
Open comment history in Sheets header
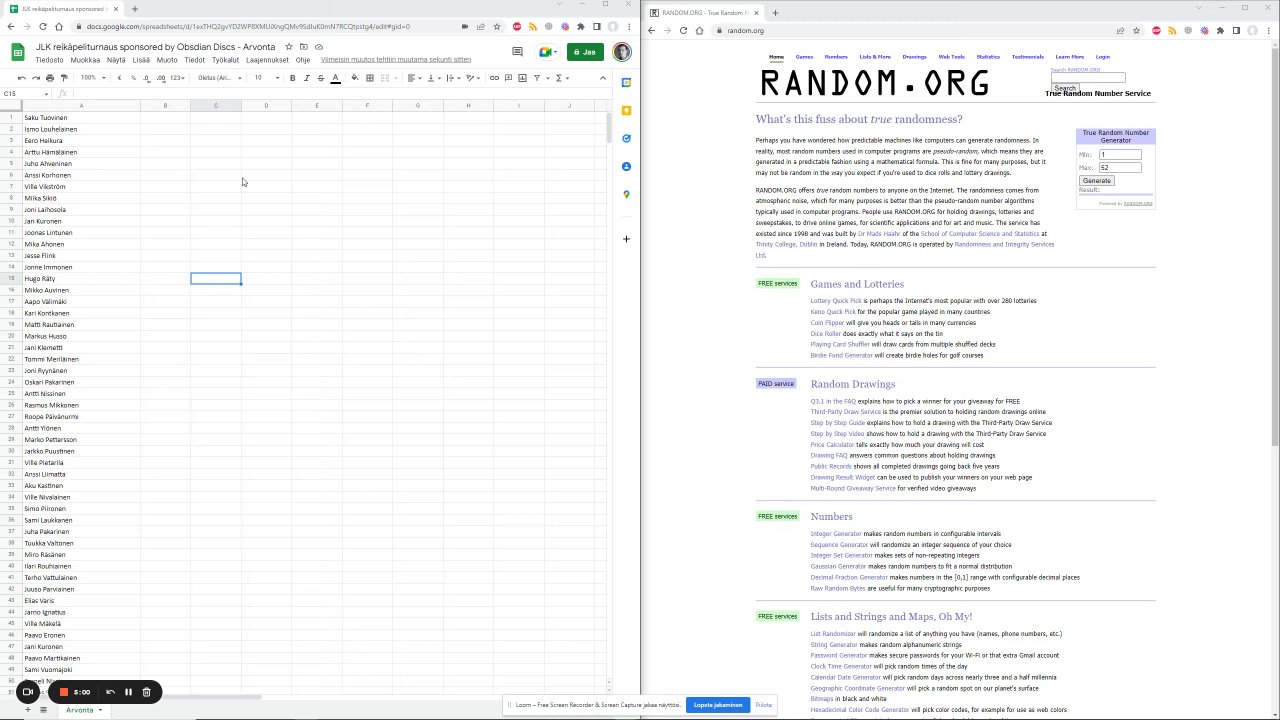pyautogui.click(x=517, y=52)
